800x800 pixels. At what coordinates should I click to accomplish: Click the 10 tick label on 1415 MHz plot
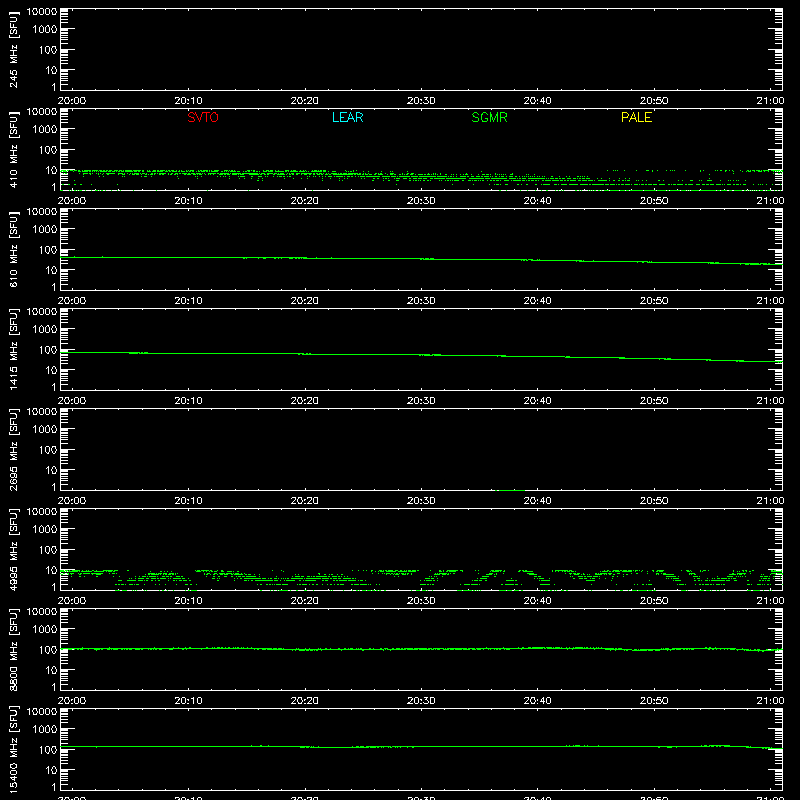coord(51,370)
